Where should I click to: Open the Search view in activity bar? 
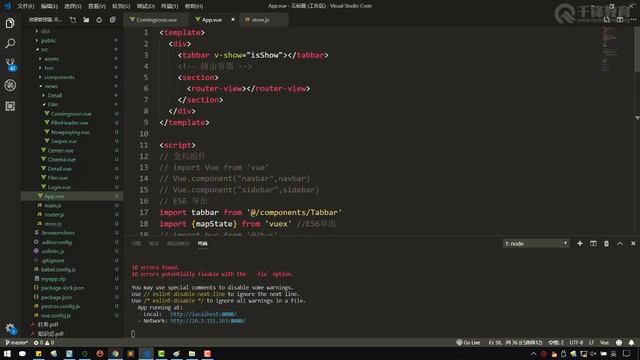point(10,43)
